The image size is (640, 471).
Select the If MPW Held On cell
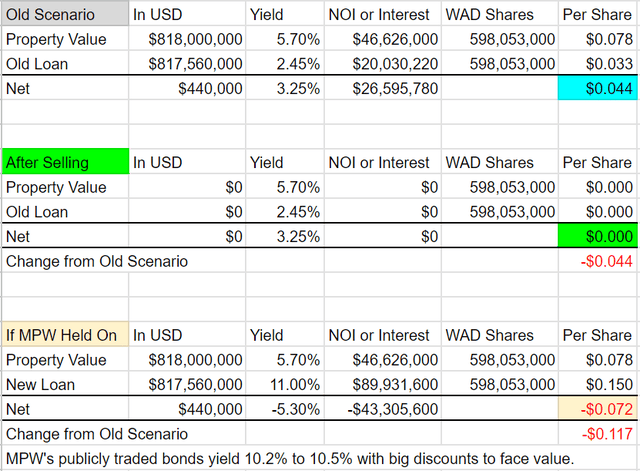65,336
